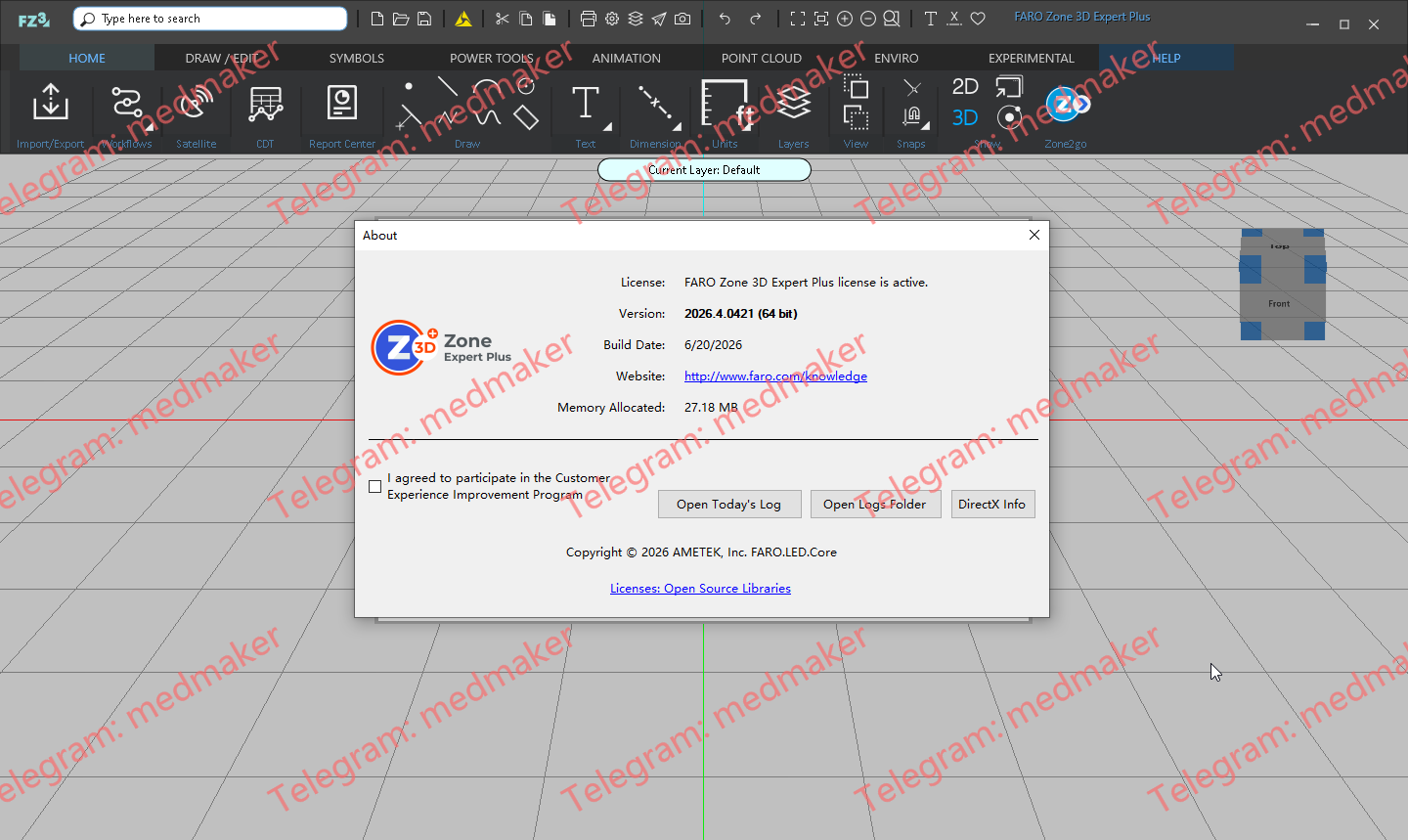Click the DirectX Info button
Image resolution: width=1408 pixels, height=840 pixels.
(992, 505)
